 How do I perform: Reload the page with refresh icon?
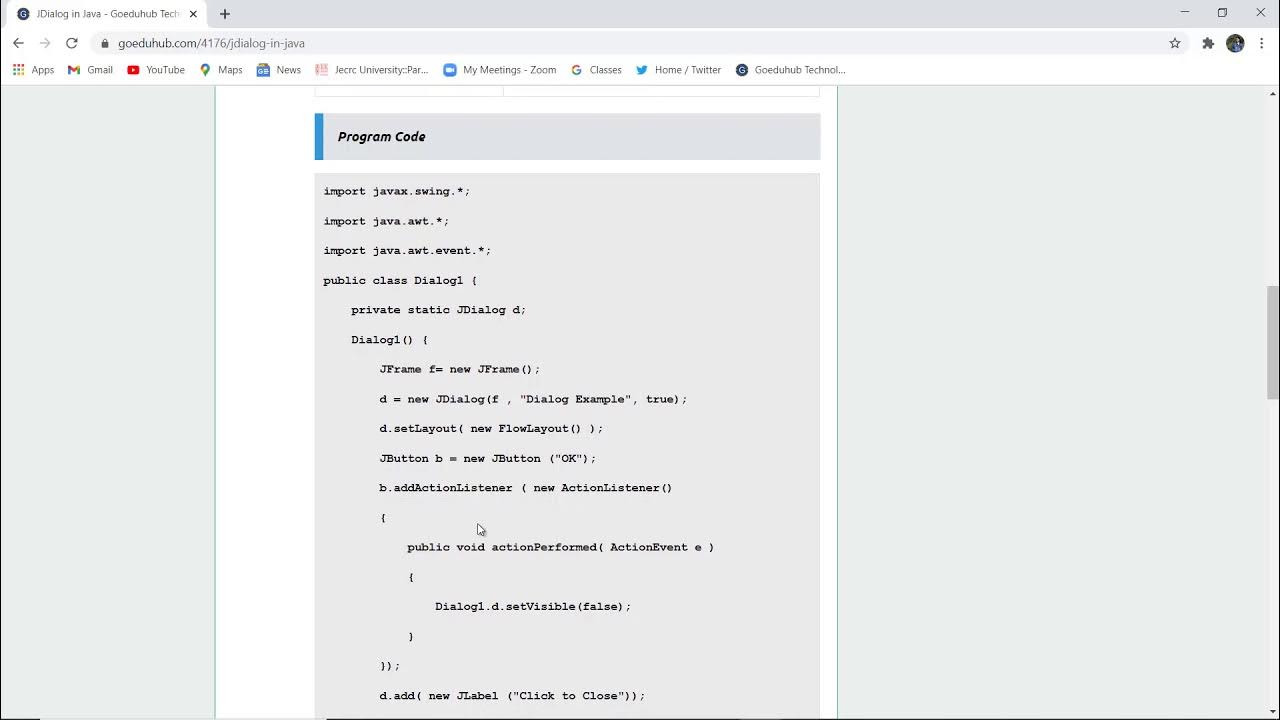point(72,43)
